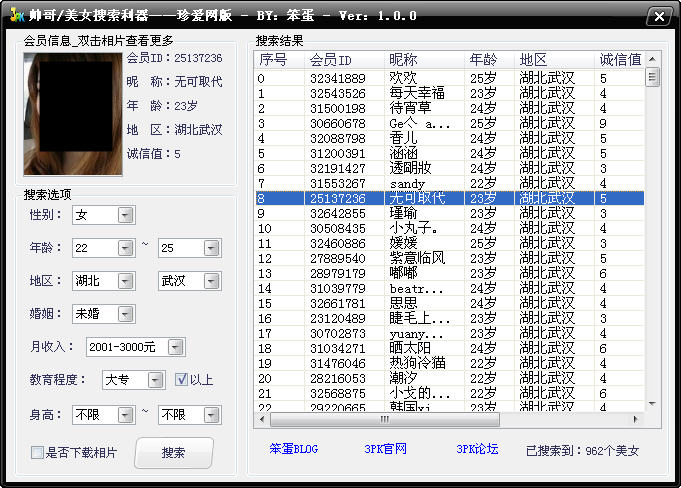Open the 月收入 income dropdown
The width and height of the screenshot is (681, 488).
[x=175, y=347]
